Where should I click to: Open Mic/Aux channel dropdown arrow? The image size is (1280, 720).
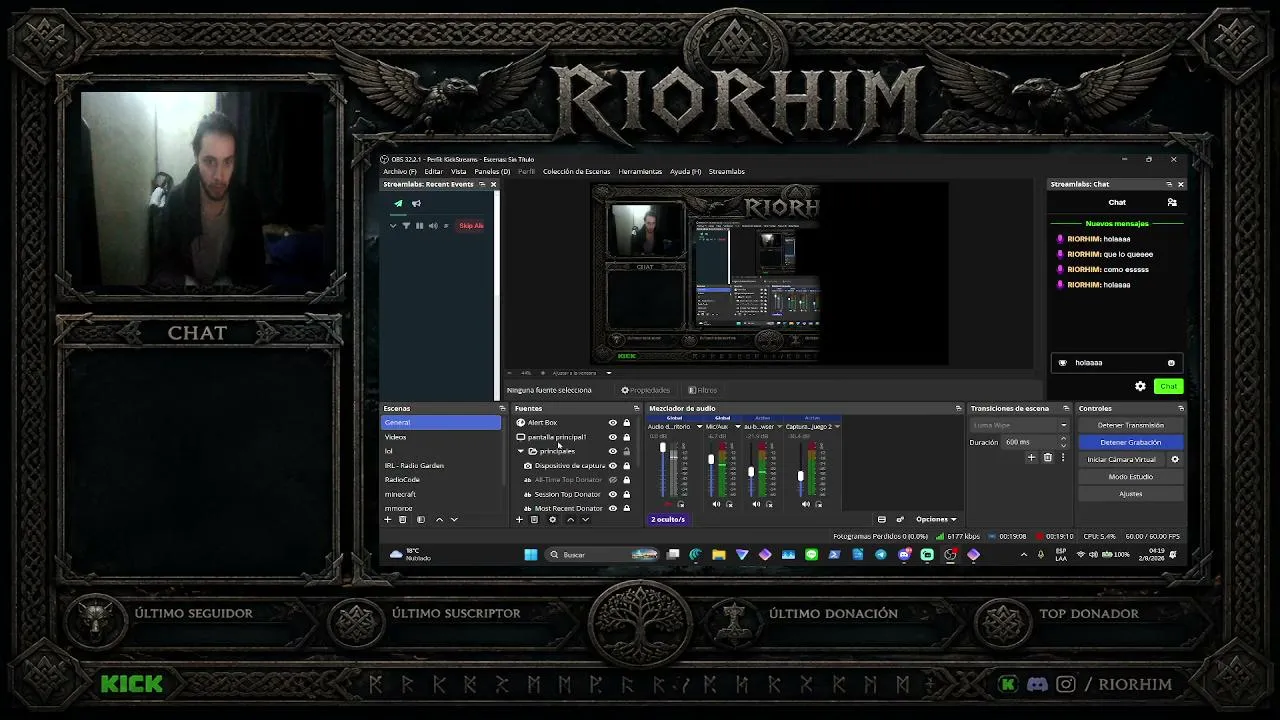pyautogui.click(x=738, y=427)
